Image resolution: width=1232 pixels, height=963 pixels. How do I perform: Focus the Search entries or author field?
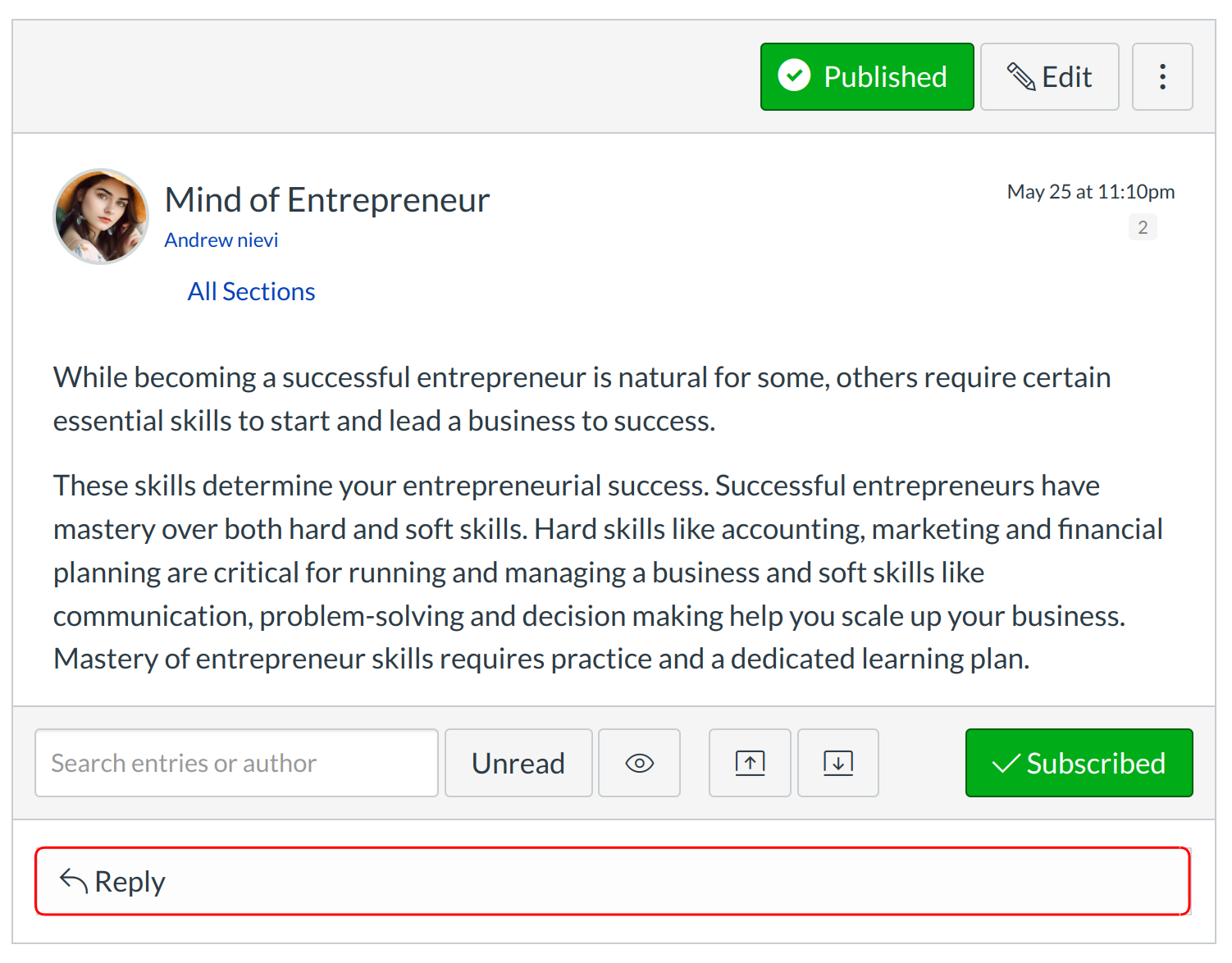click(236, 763)
